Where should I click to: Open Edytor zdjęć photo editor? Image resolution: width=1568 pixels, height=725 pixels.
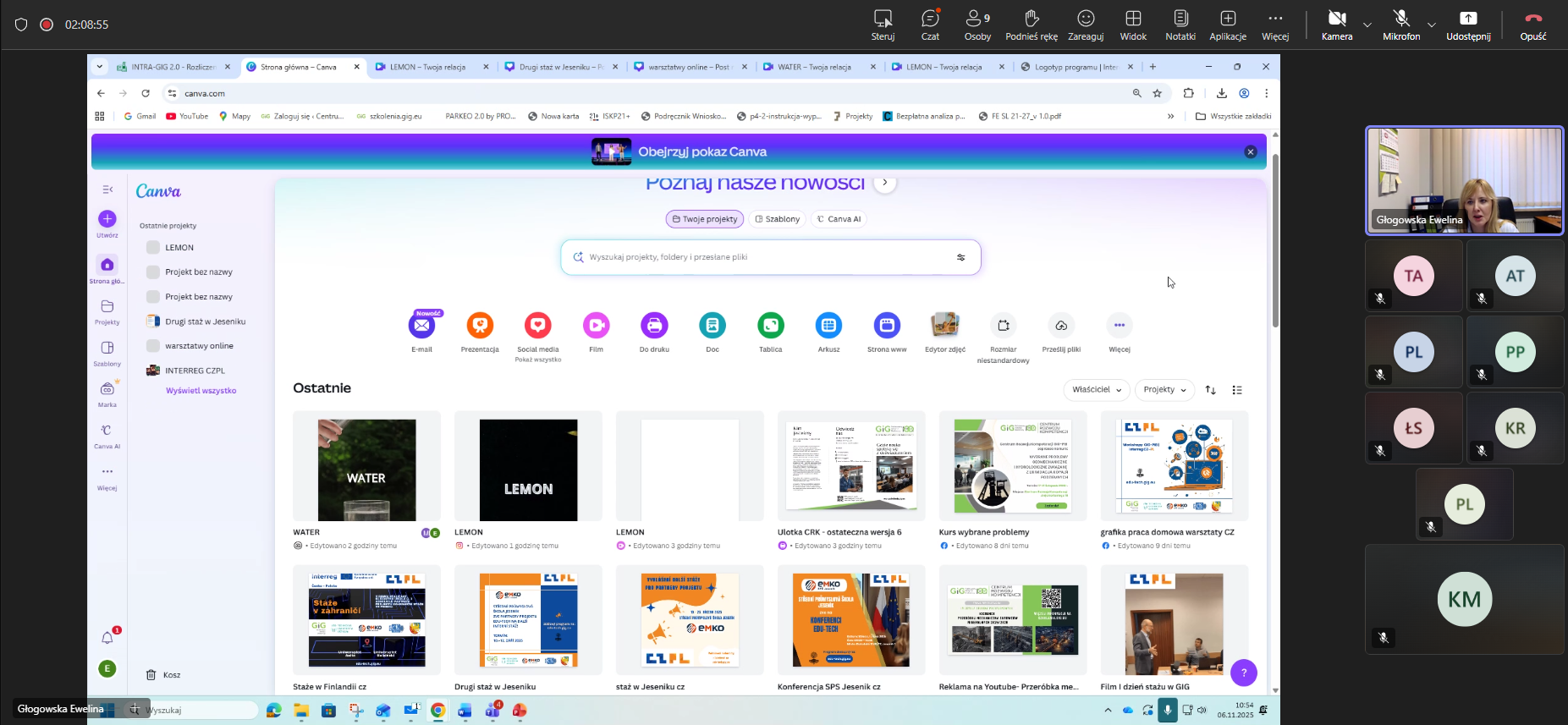tap(944, 326)
